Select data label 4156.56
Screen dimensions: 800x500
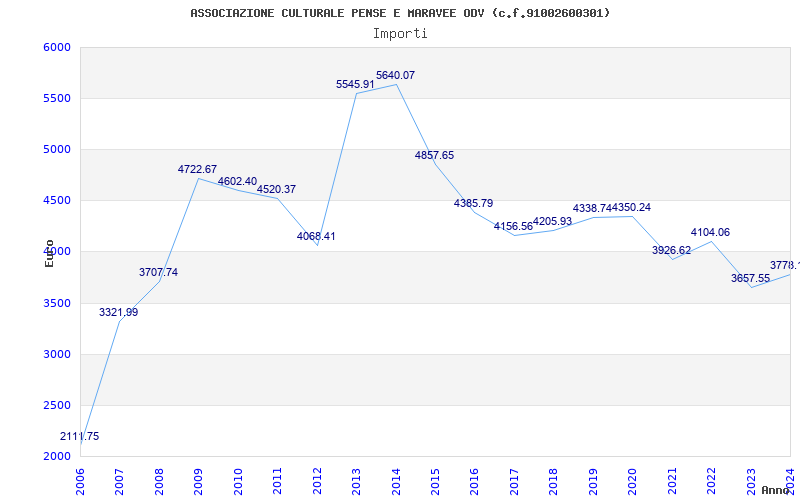[513, 226]
